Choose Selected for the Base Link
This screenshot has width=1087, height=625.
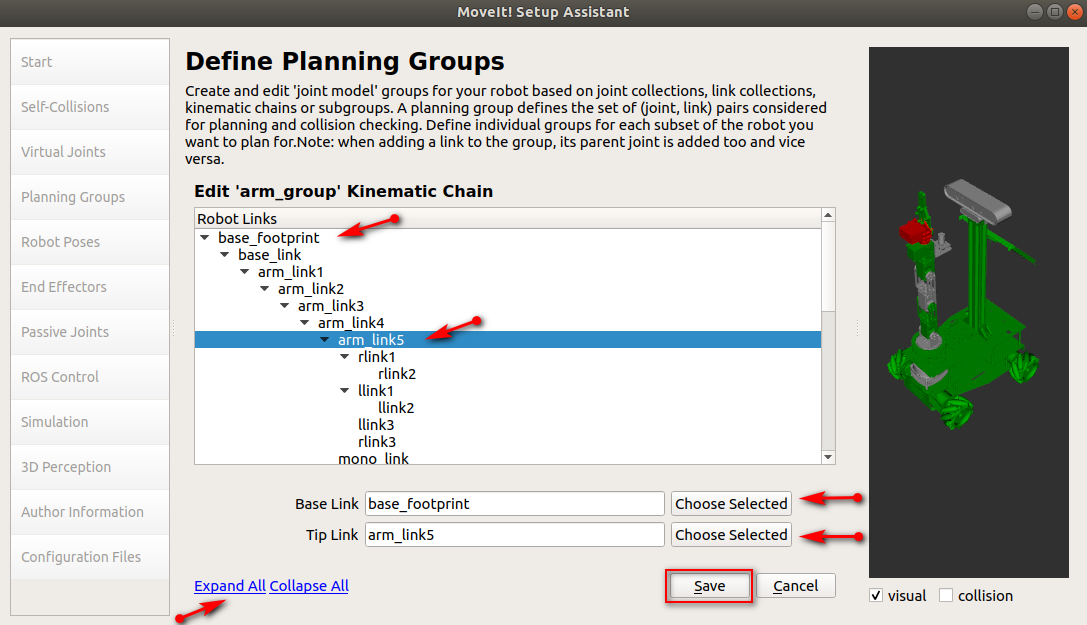(x=731, y=504)
